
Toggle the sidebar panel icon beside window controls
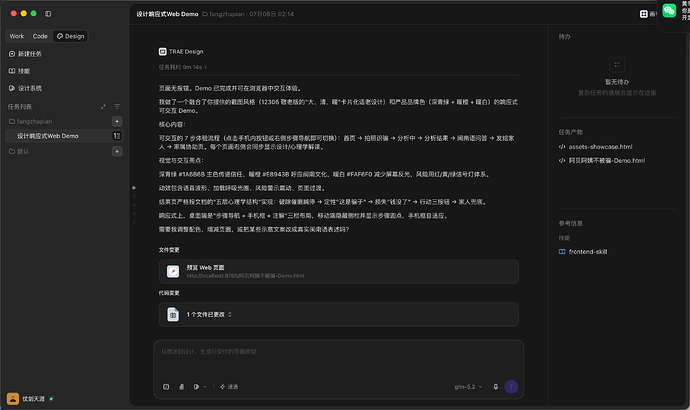(x=48, y=14)
